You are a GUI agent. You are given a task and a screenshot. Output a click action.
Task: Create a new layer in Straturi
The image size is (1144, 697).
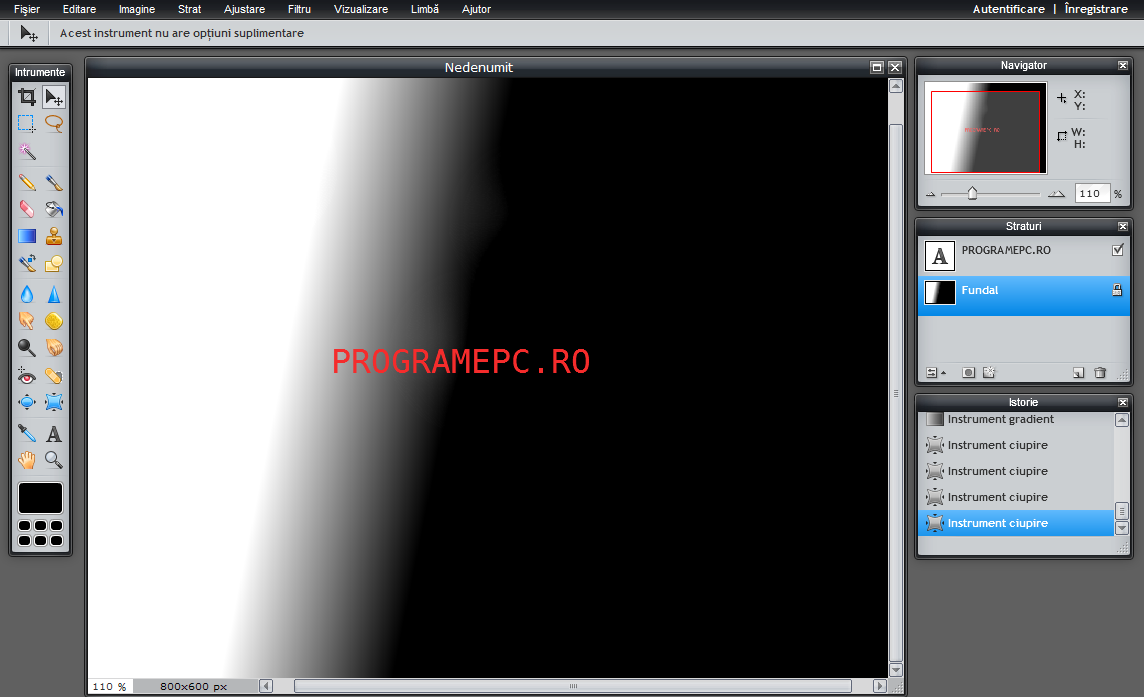(x=1078, y=372)
